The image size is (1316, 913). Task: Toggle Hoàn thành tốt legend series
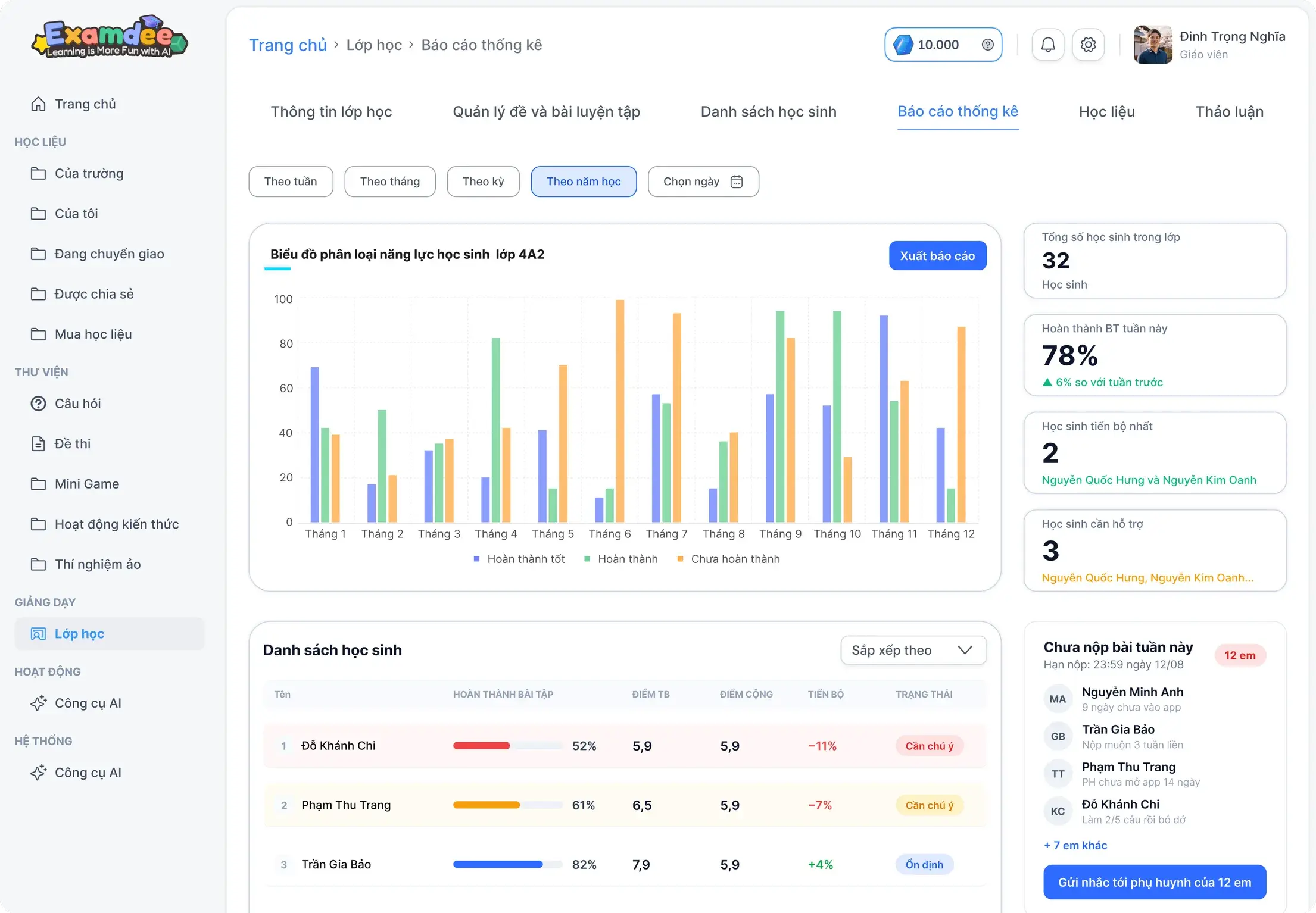pyautogui.click(x=519, y=559)
